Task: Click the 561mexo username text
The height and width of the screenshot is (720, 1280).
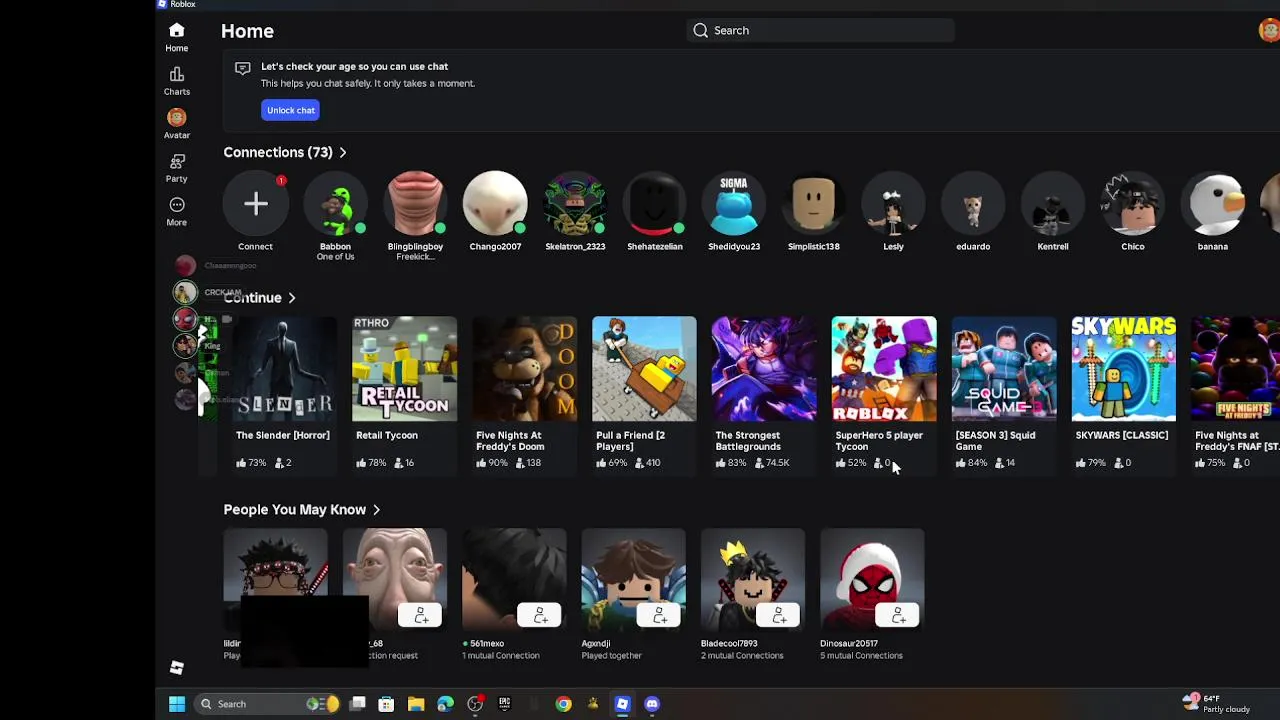Action: (487, 644)
